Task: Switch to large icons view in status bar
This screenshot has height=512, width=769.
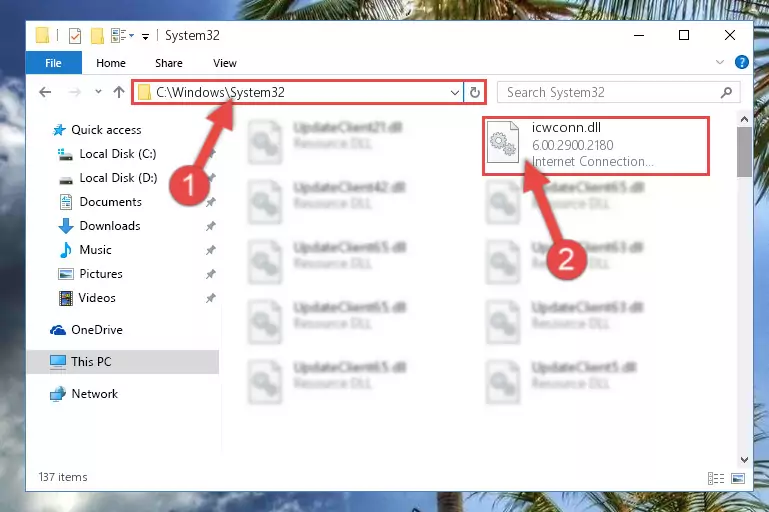Action: coord(738,478)
